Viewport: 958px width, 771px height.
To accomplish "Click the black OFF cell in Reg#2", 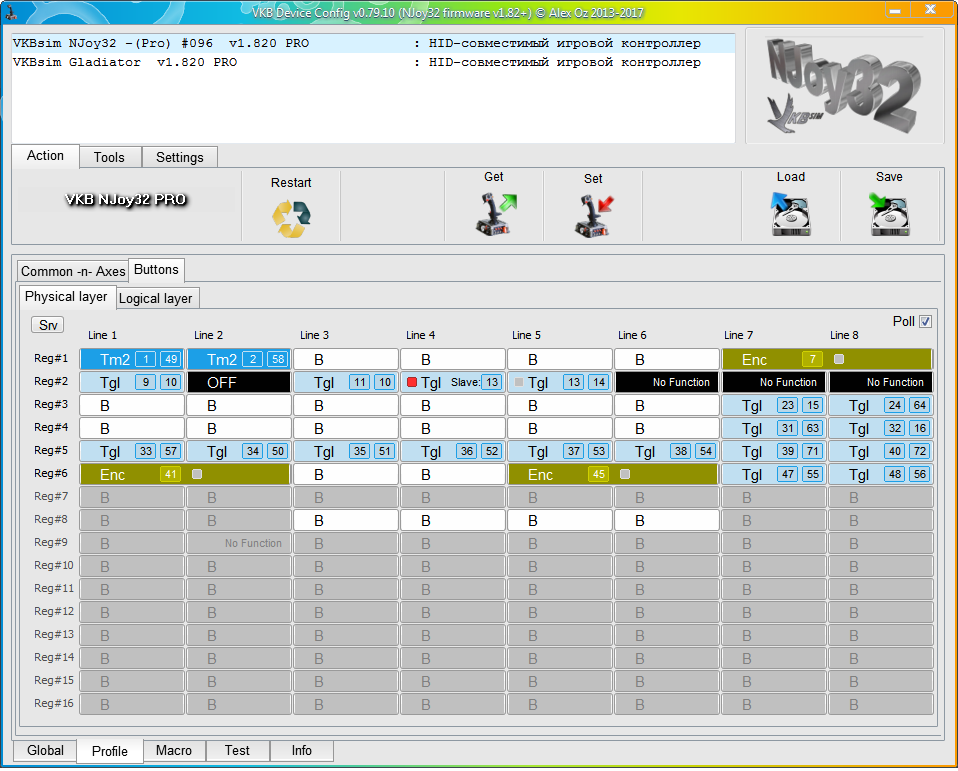I will tap(239, 382).
